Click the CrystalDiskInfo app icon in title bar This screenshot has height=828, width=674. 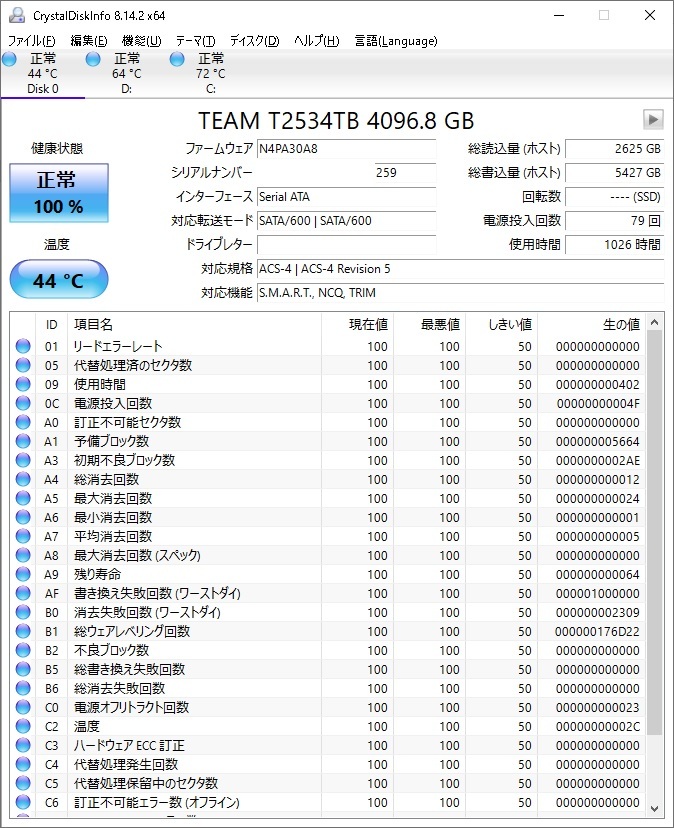(17, 15)
